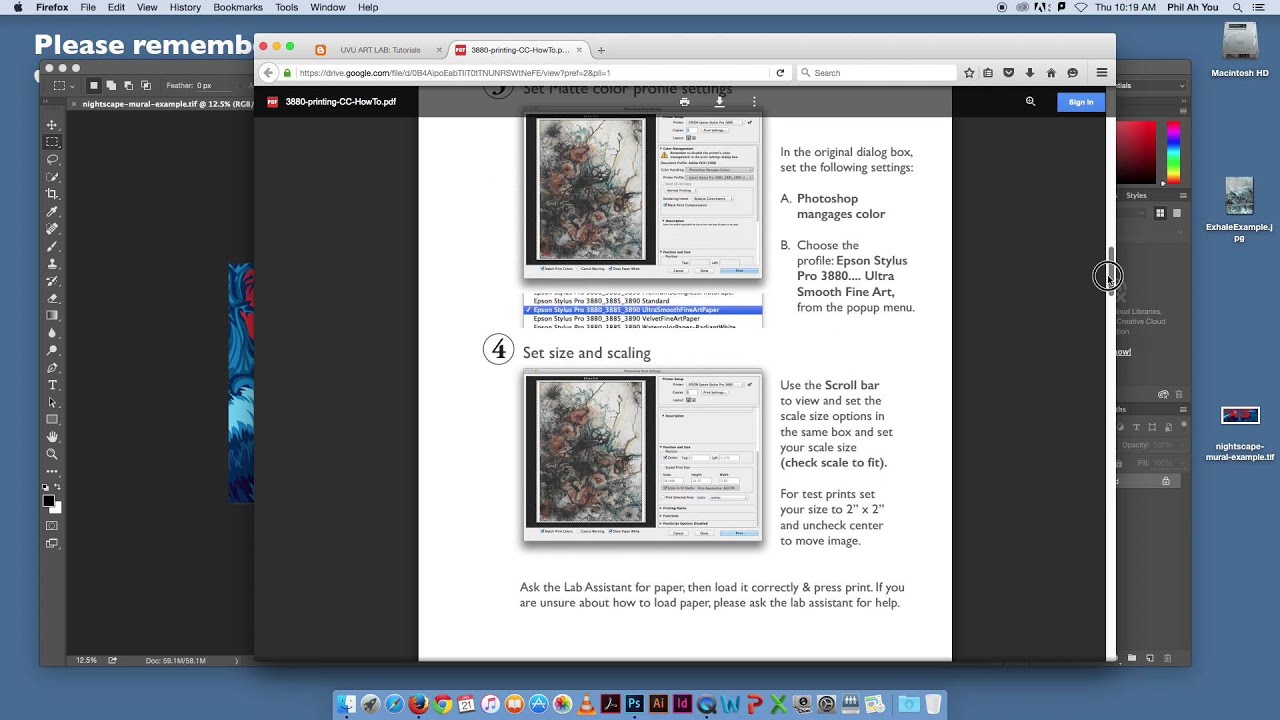1280x720 pixels.
Task: Pick a color in the red color field
Action: coord(1136,152)
